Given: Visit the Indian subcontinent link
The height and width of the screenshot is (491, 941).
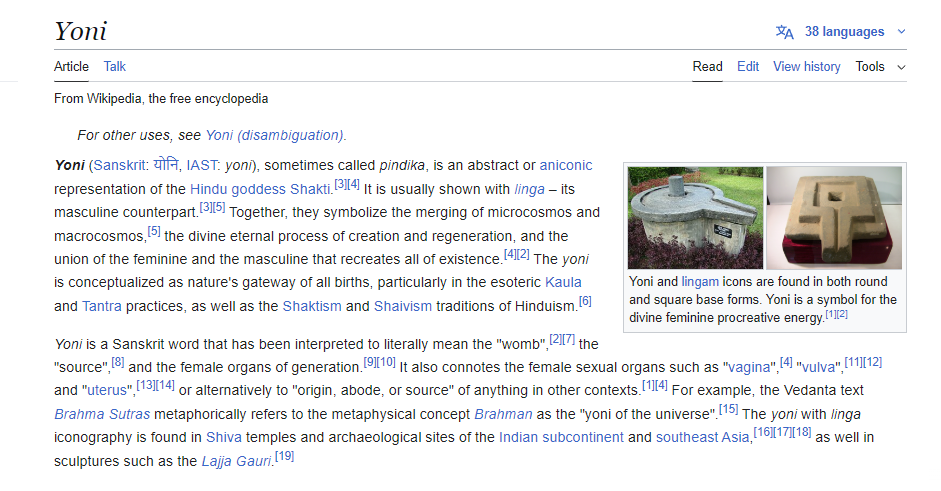Looking at the screenshot, I should 561,438.
